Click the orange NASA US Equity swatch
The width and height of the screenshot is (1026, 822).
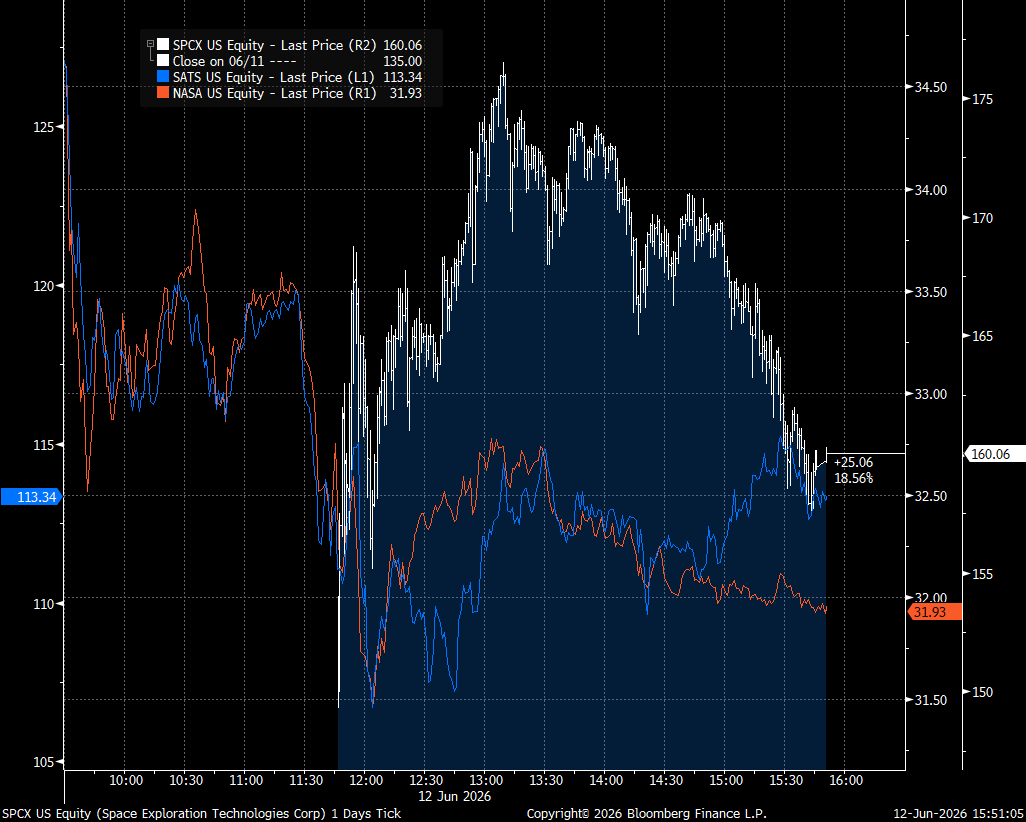click(x=163, y=93)
